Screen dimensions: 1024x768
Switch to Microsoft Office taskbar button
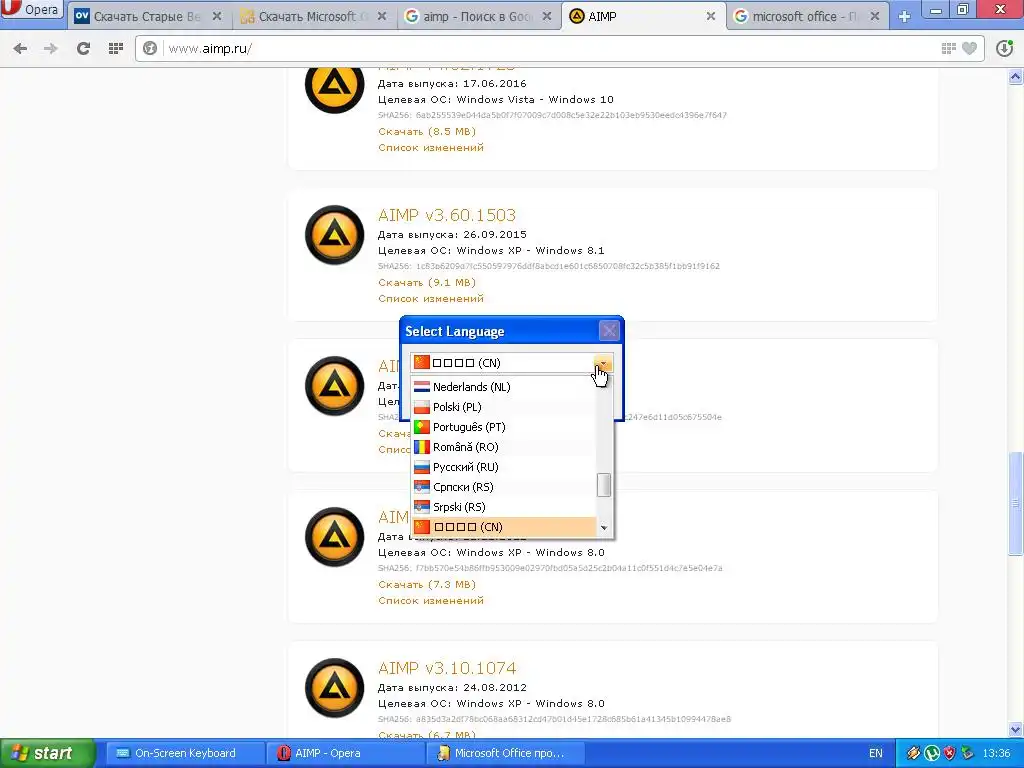(x=504, y=753)
